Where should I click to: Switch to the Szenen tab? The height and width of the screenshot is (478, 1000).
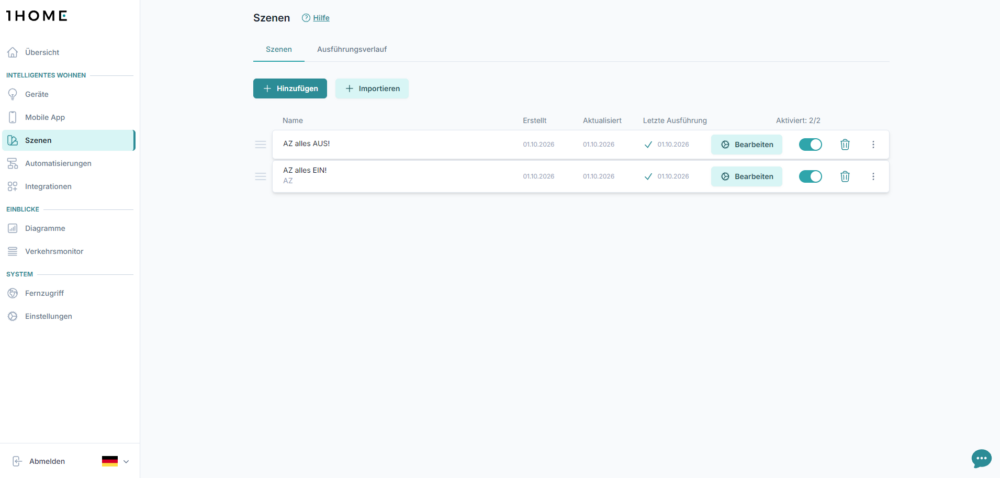(x=279, y=49)
